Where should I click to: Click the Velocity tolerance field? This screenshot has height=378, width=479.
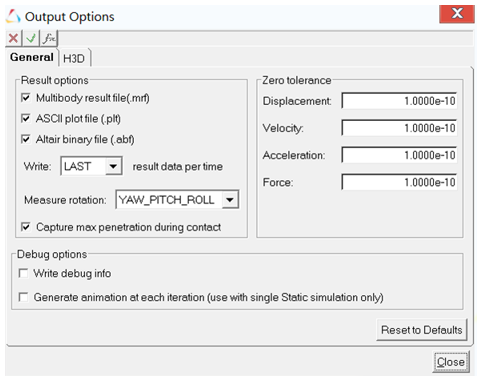[x=399, y=128]
